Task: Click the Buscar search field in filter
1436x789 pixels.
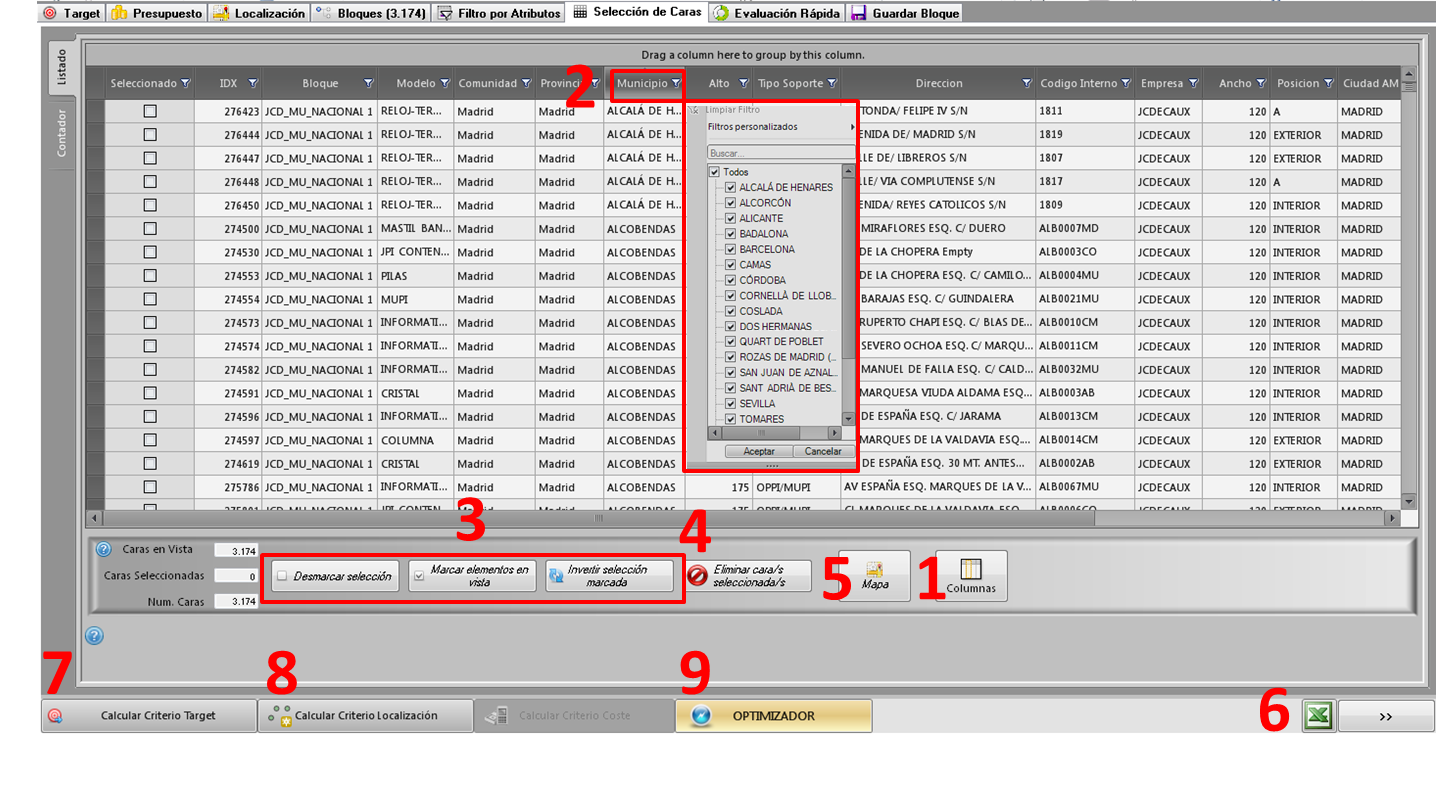Action: (x=780, y=154)
